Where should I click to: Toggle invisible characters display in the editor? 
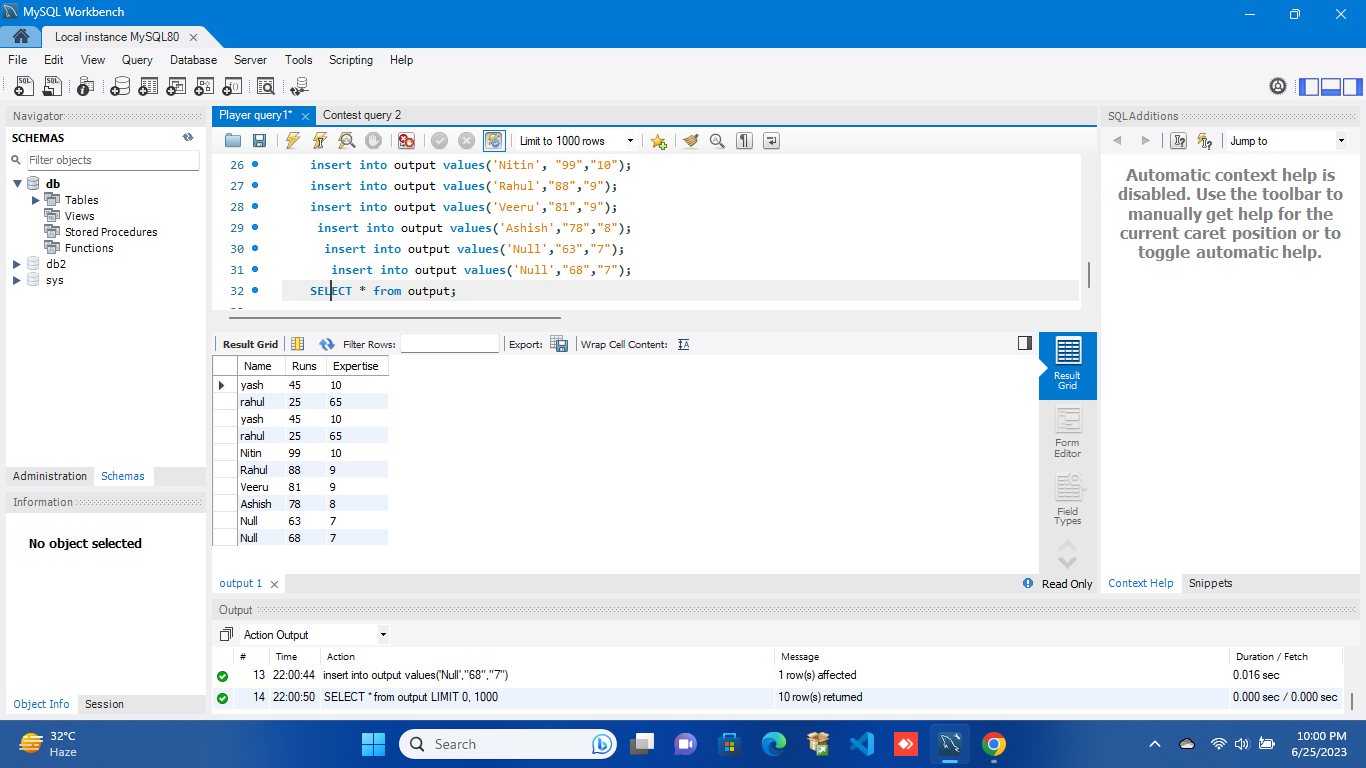744,140
